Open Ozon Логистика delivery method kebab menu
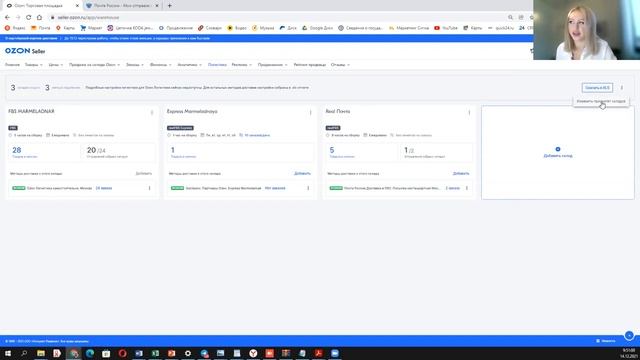The image size is (640, 360). pos(149,188)
